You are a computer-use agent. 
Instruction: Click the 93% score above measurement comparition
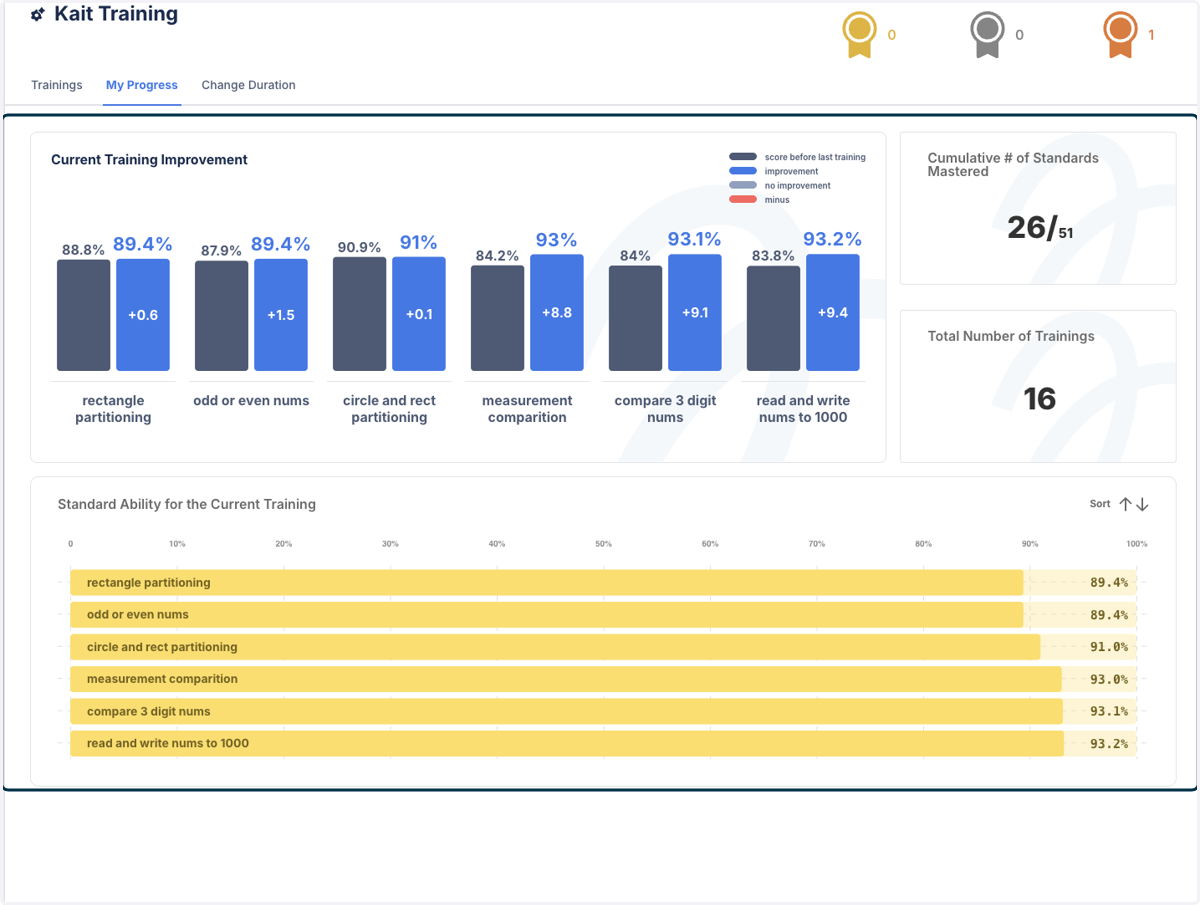[556, 240]
